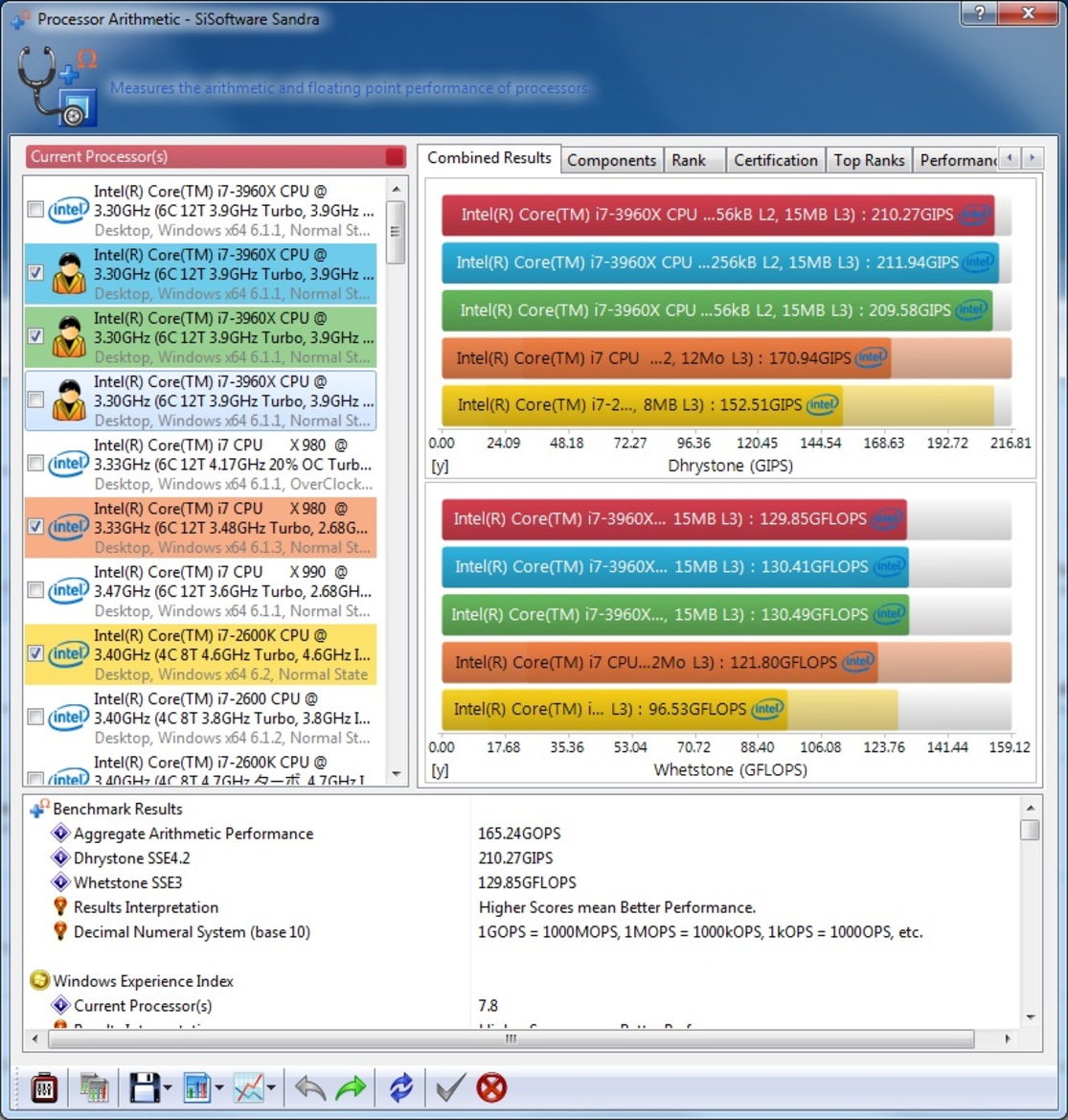The height and width of the screenshot is (1120, 1068).
Task: Click results panel scroll down arrow
Action: pyautogui.click(x=1030, y=1017)
